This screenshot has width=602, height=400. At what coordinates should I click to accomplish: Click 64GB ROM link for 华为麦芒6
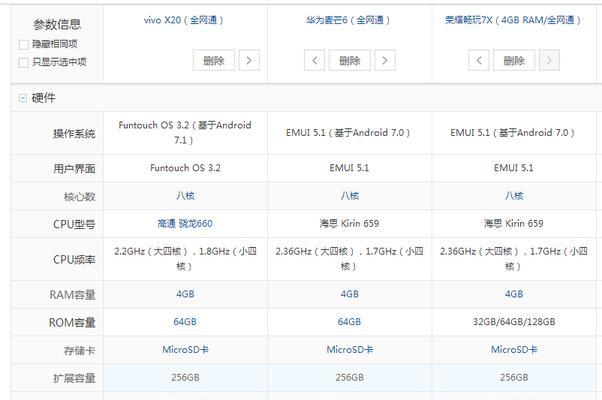349,322
